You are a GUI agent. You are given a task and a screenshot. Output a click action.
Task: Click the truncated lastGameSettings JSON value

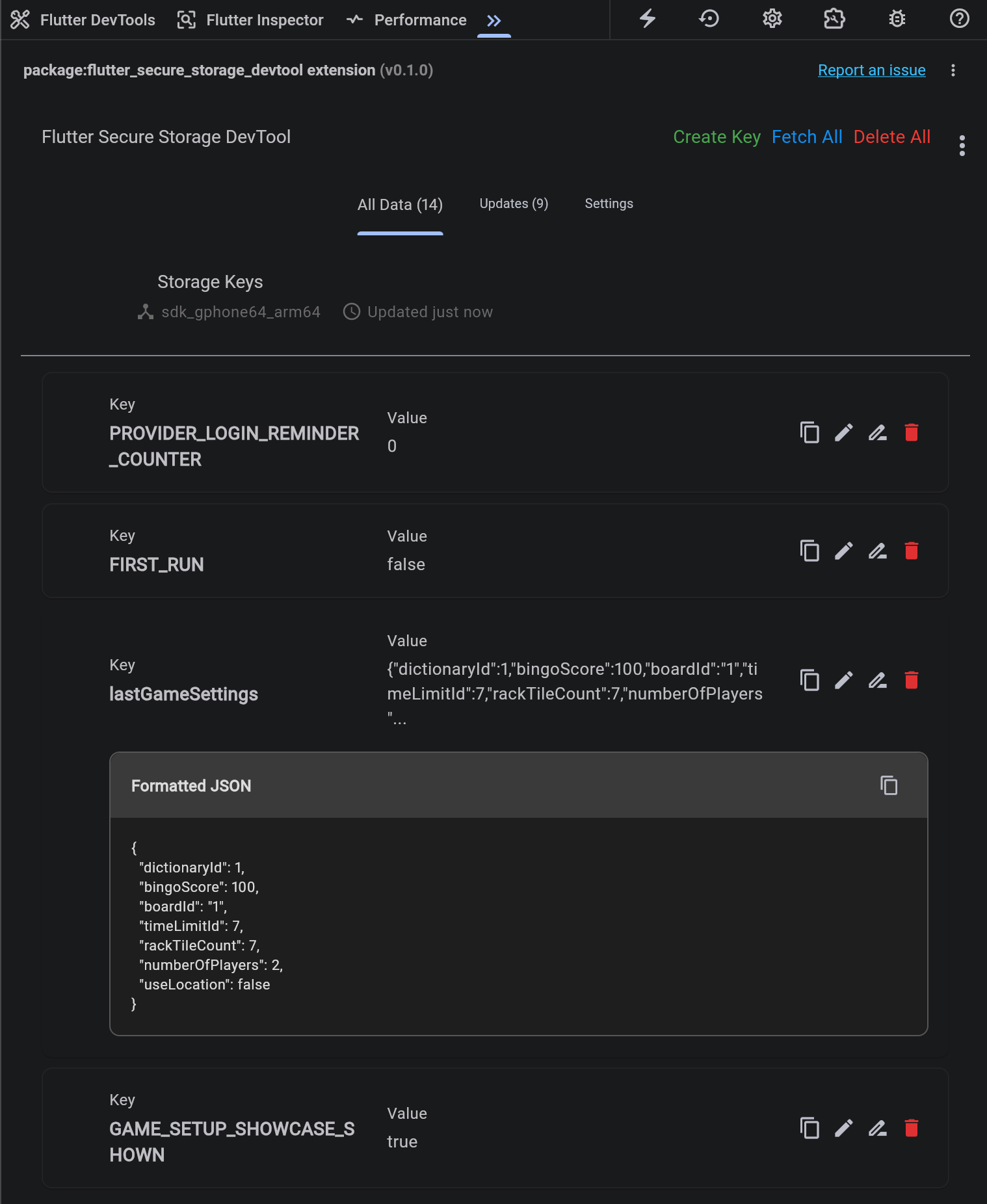click(575, 694)
